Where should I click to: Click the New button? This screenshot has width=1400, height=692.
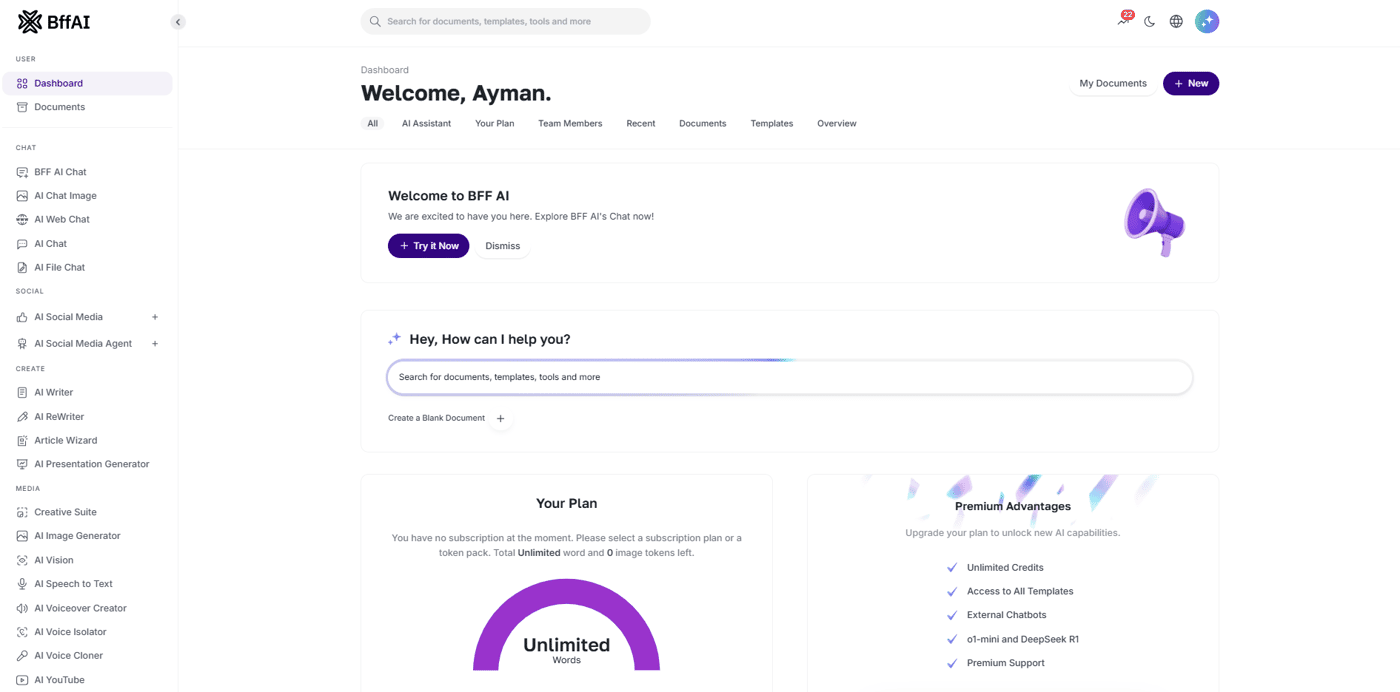(x=1191, y=83)
